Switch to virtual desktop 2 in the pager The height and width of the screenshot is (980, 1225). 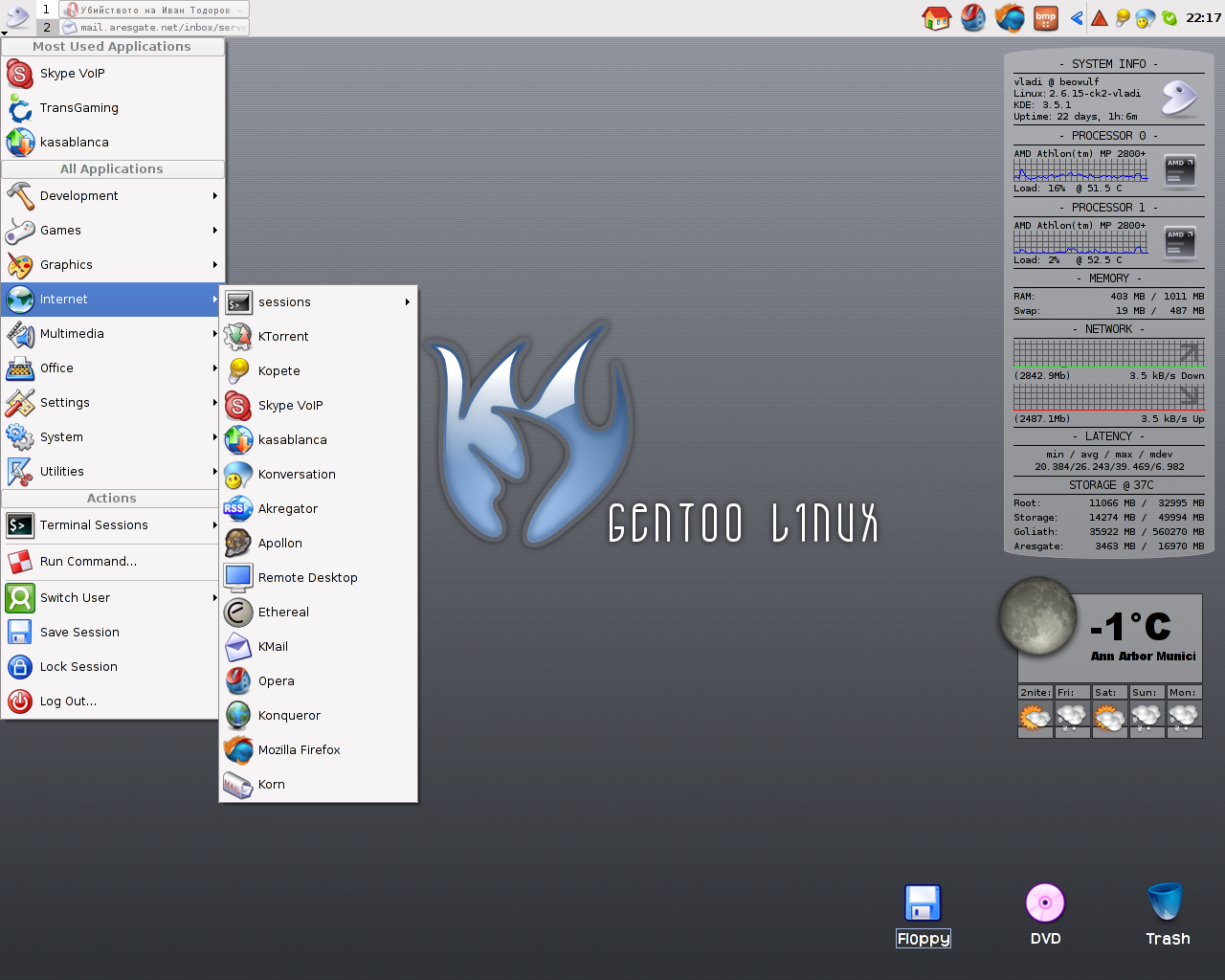pos(46,28)
